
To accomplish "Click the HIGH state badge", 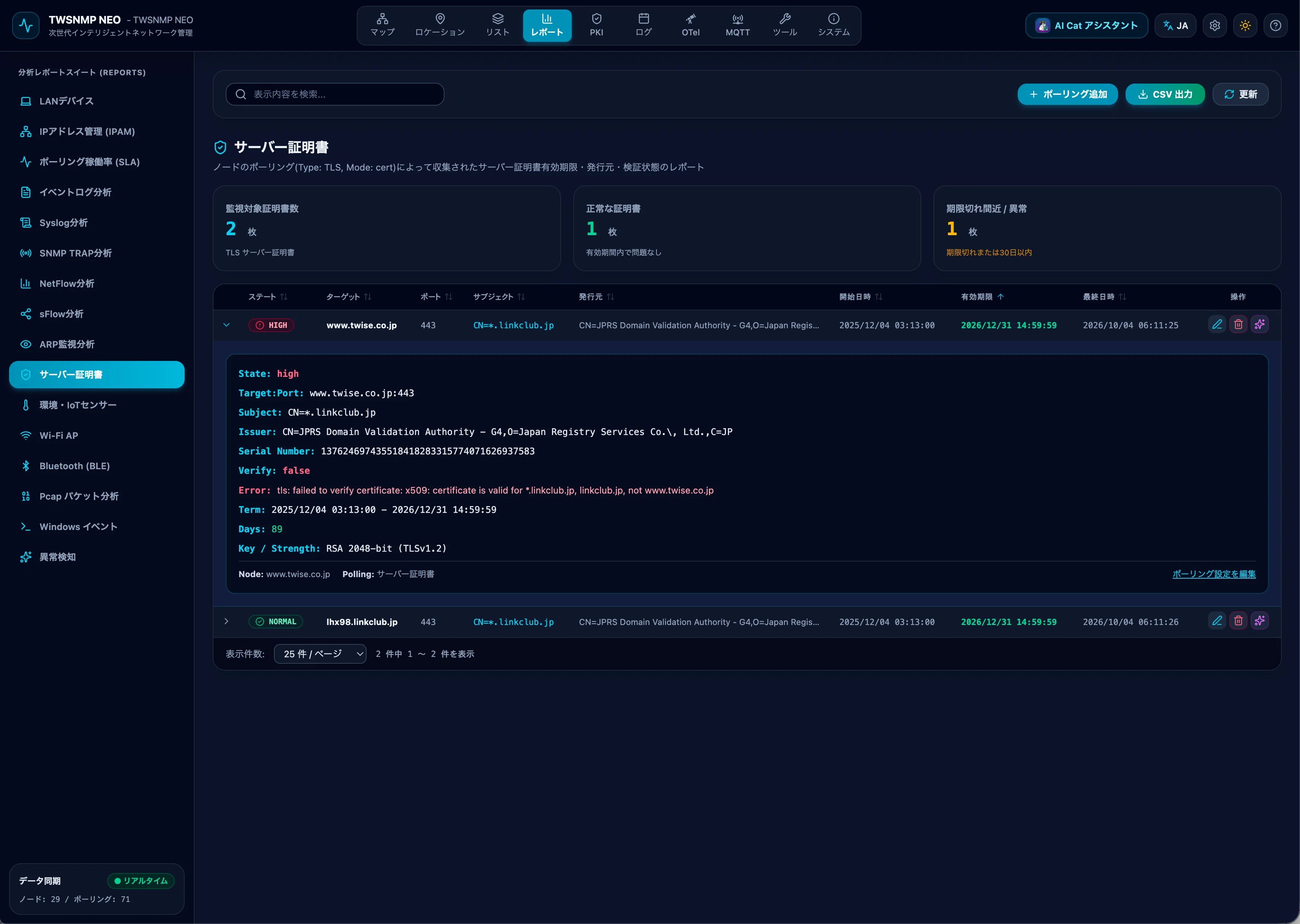I will click(x=271, y=326).
